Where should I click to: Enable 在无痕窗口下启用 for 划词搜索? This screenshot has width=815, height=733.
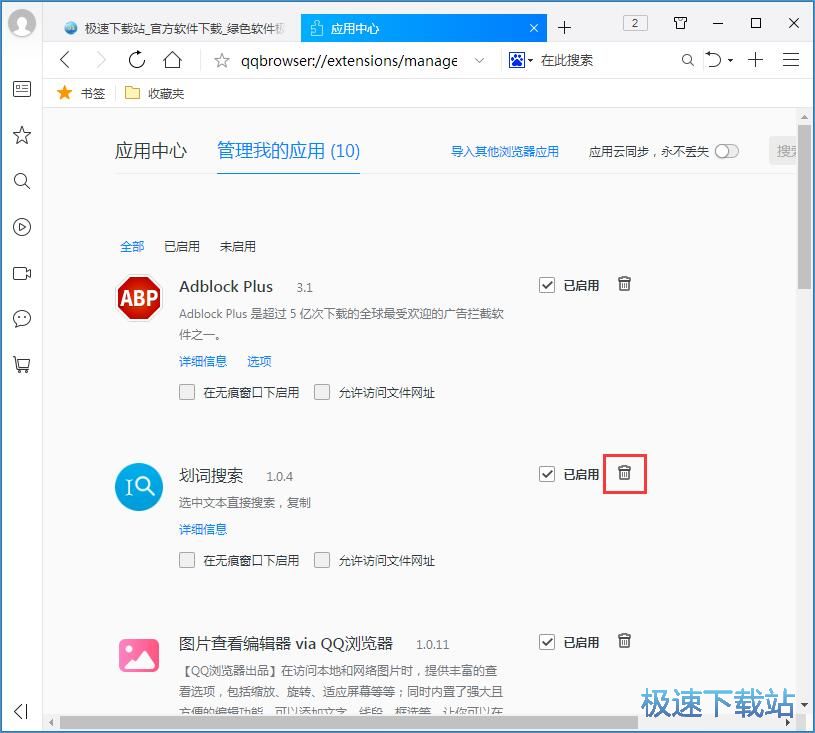pos(187,560)
